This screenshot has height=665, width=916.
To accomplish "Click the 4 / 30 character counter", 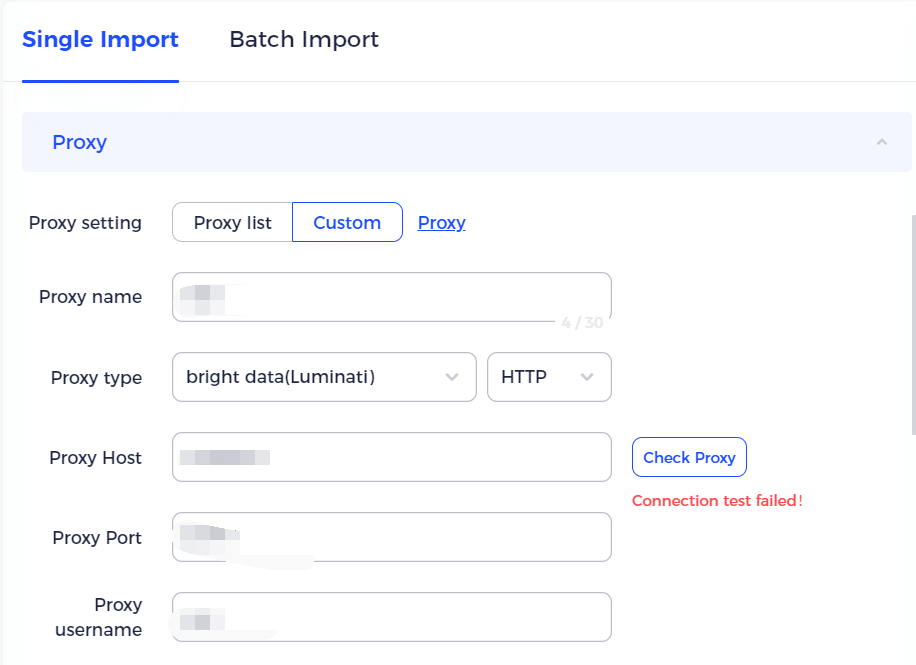I will (582, 323).
